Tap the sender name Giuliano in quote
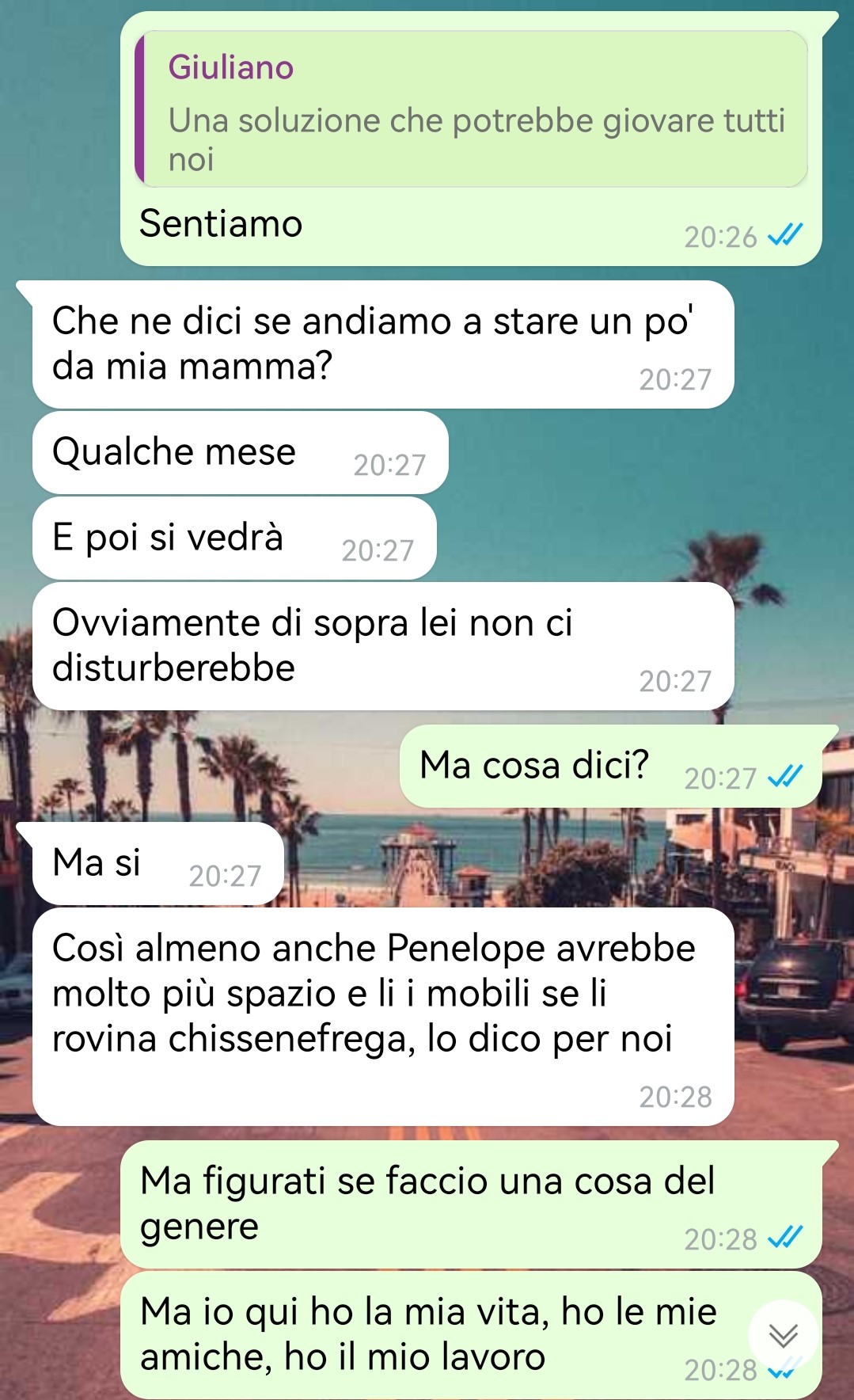Viewport: 854px width, 1400px height. point(230,67)
